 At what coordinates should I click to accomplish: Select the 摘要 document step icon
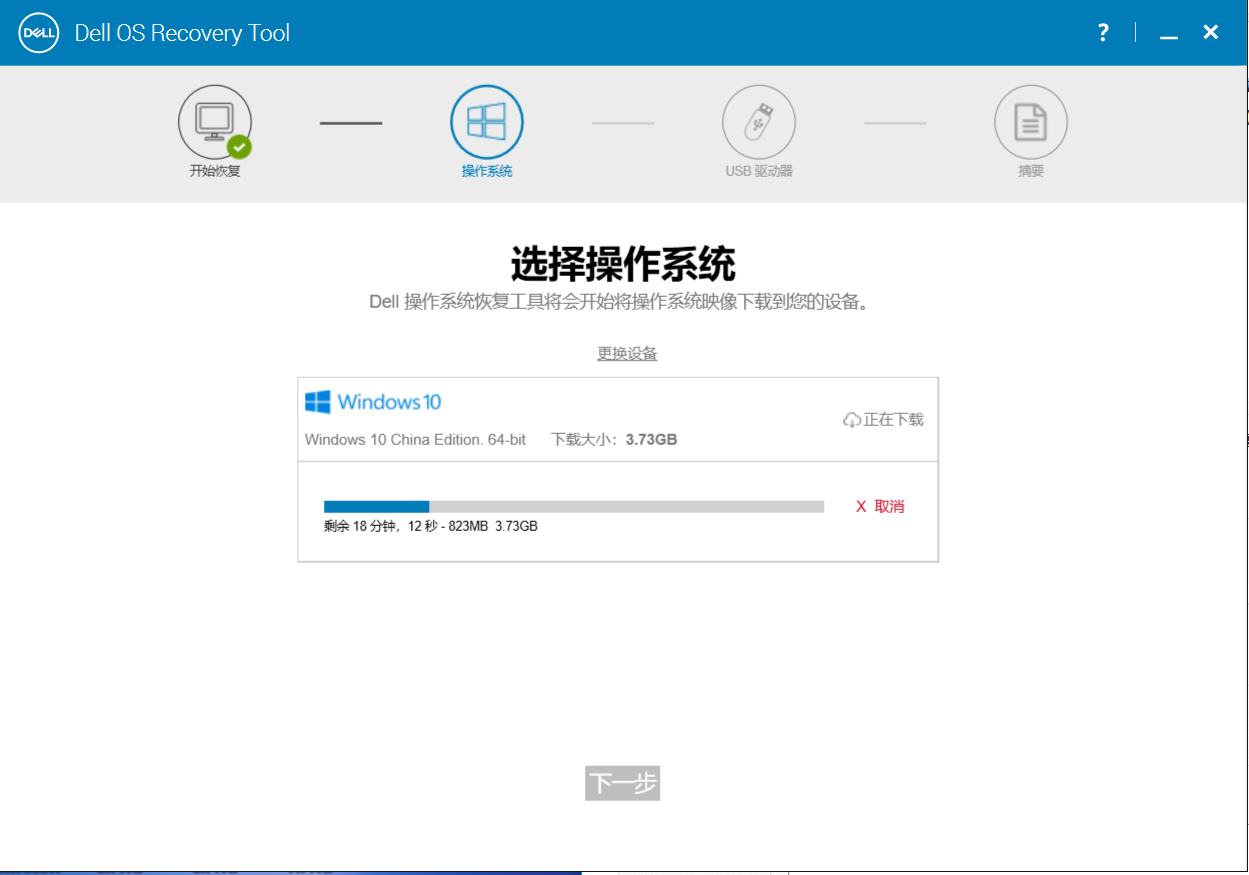1031,122
